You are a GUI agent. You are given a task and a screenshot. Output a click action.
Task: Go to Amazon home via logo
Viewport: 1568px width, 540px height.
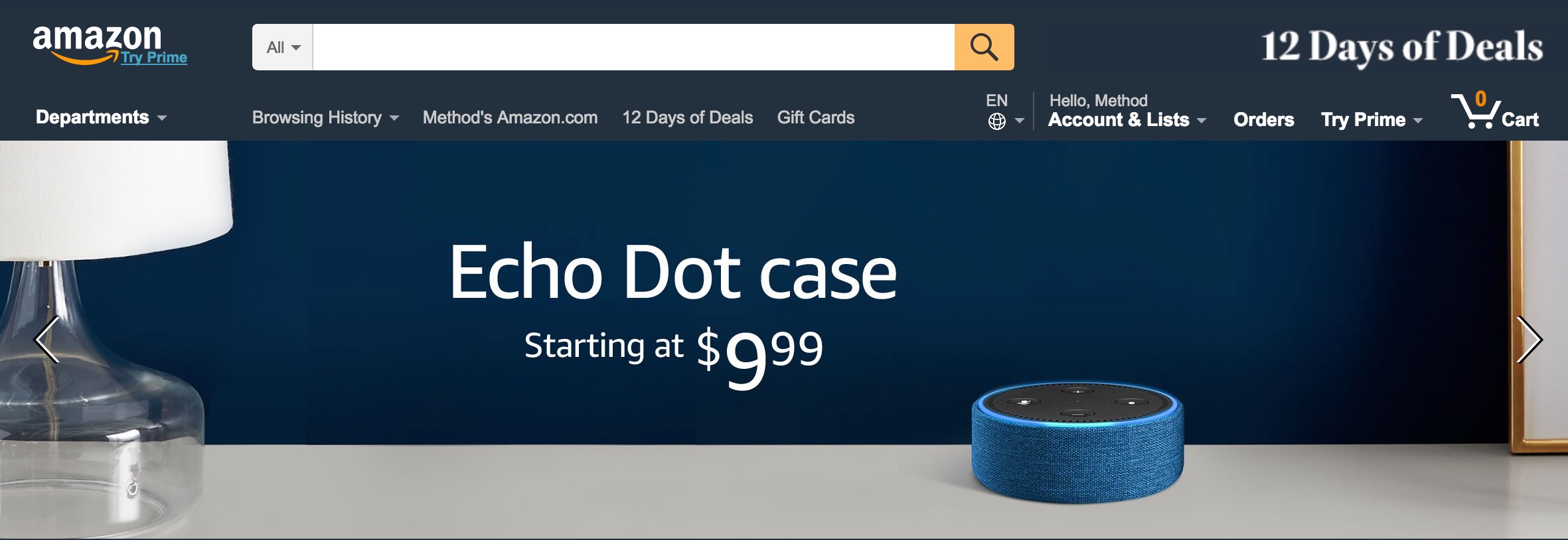pos(98,45)
